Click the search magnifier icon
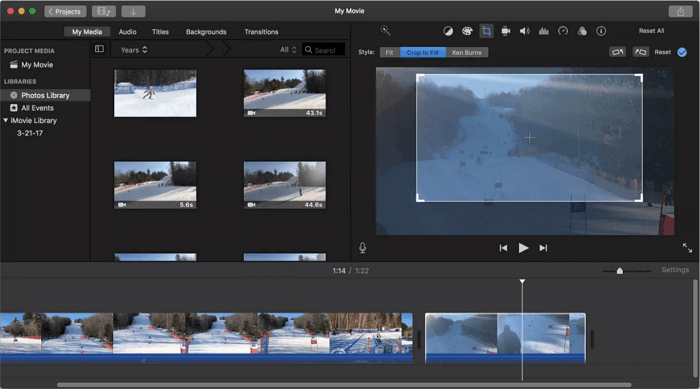700x389 pixels. point(308,50)
